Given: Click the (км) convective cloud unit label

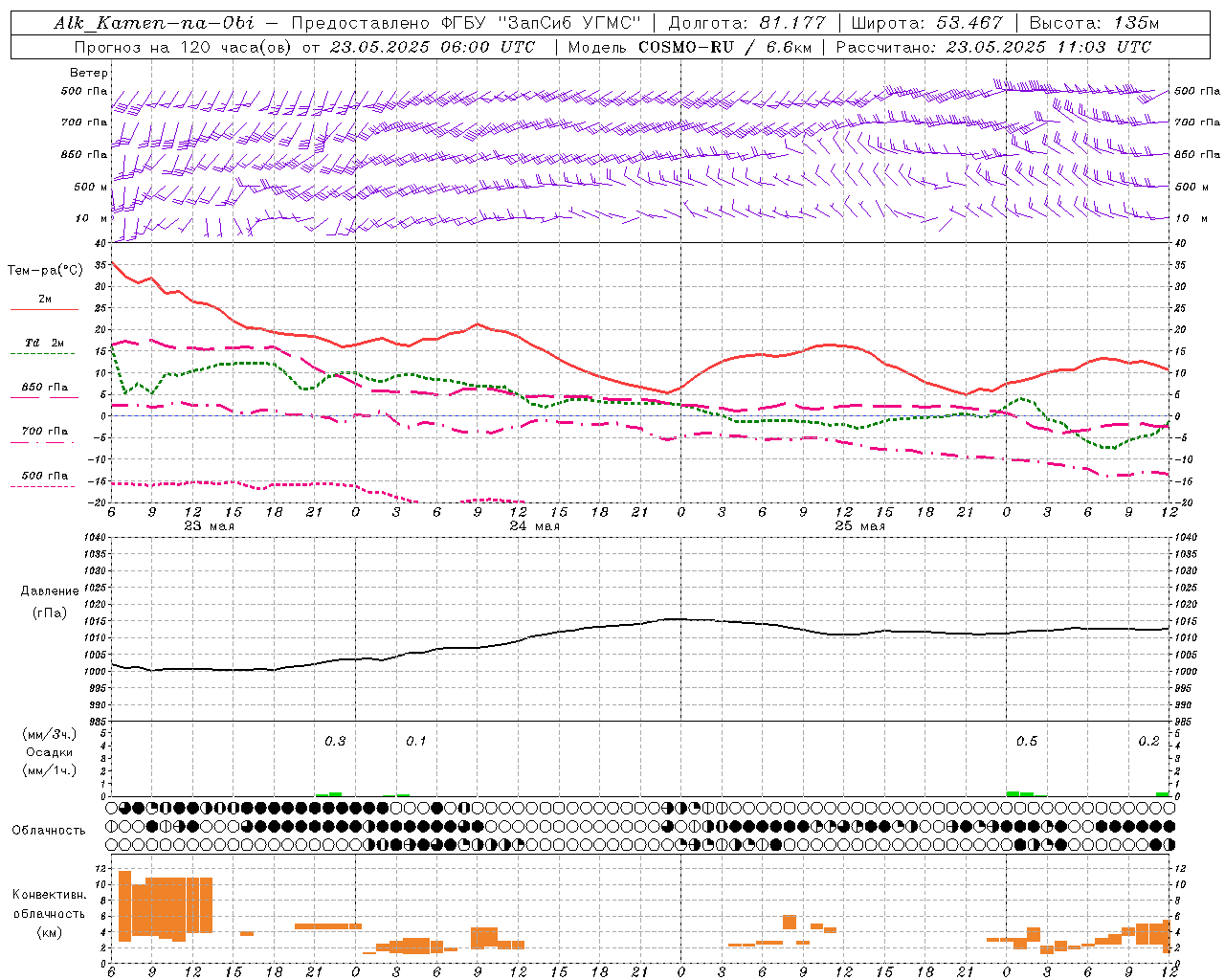Looking at the screenshot, I should click(x=49, y=932).
